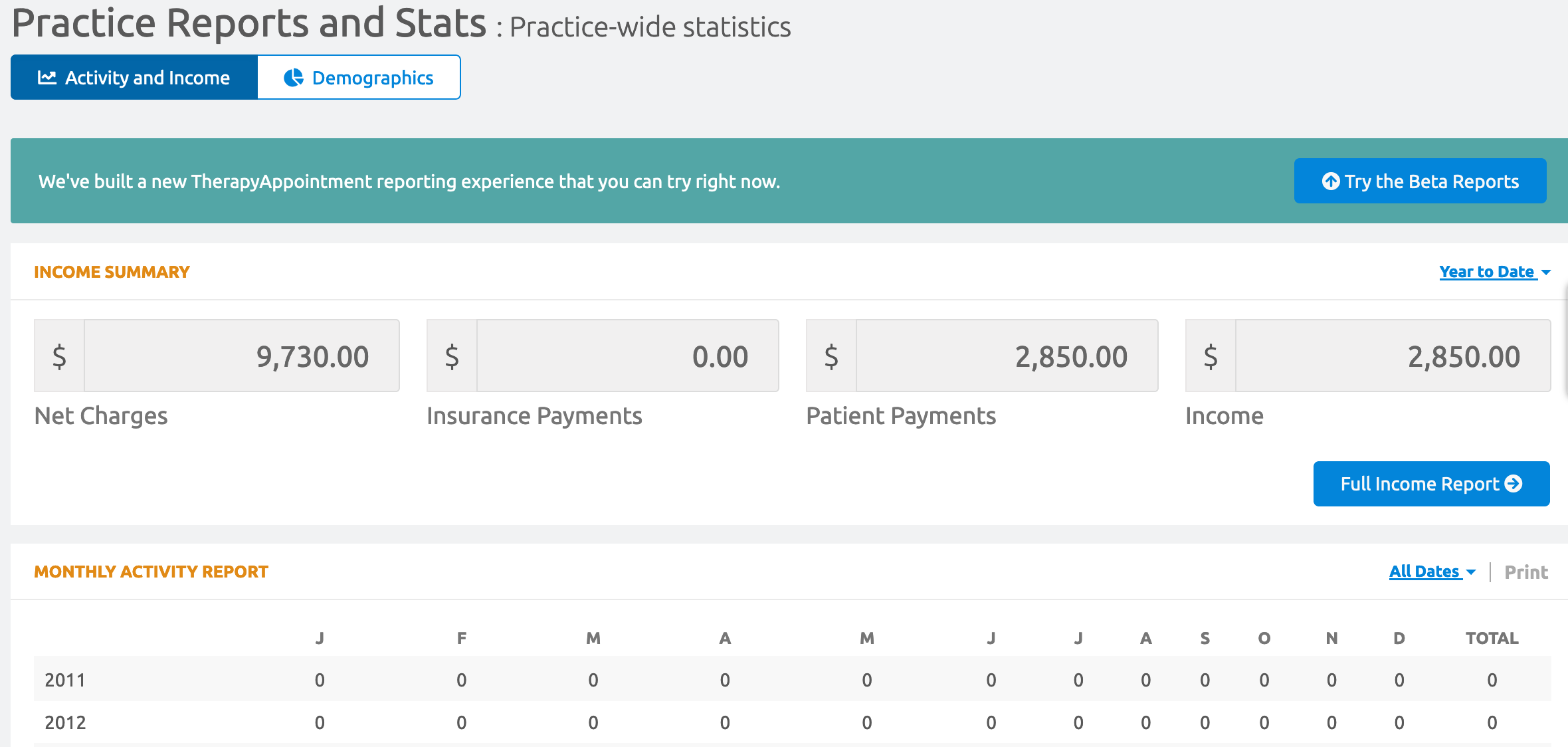Click the up-arrow icon on Beta Reports button
The height and width of the screenshot is (747, 1568).
click(x=1331, y=181)
